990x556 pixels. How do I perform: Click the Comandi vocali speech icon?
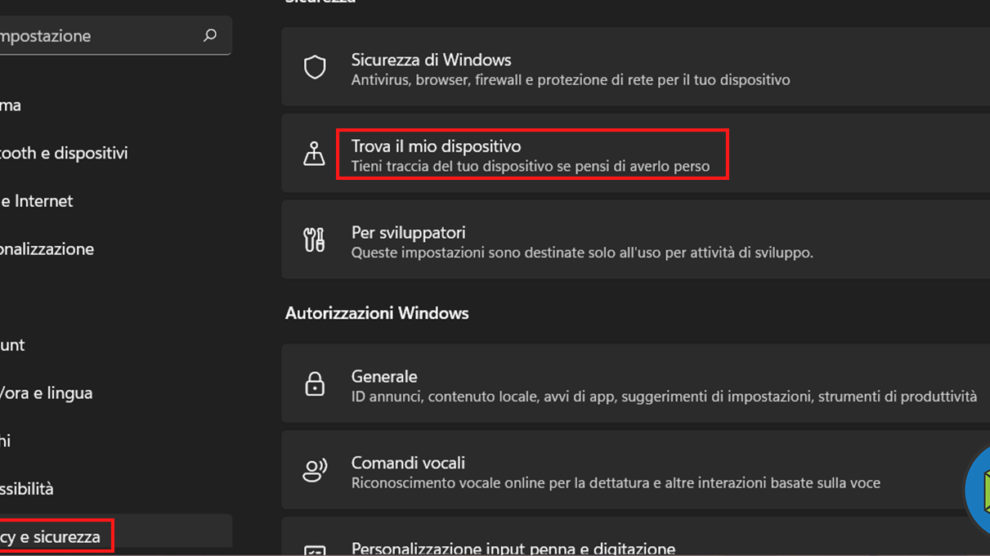[315, 470]
